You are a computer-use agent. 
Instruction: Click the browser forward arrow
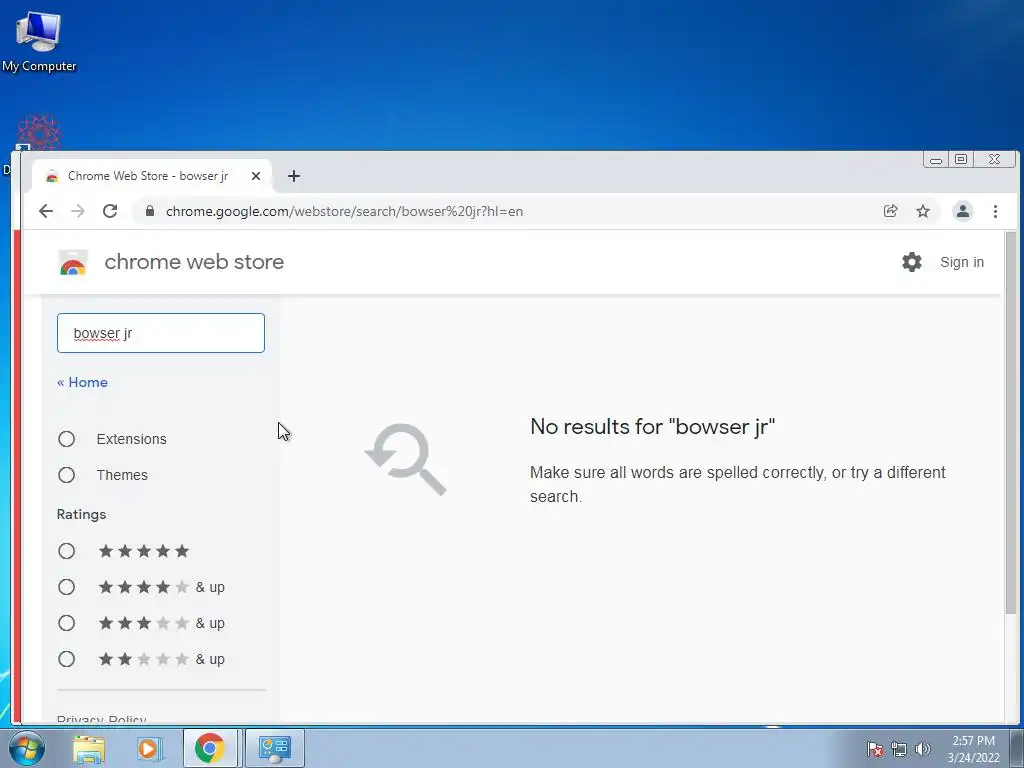[78, 211]
